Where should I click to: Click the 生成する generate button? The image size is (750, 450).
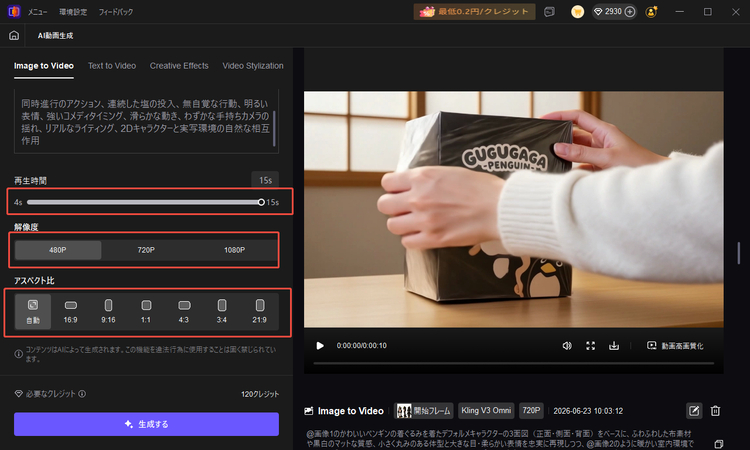tap(146, 424)
